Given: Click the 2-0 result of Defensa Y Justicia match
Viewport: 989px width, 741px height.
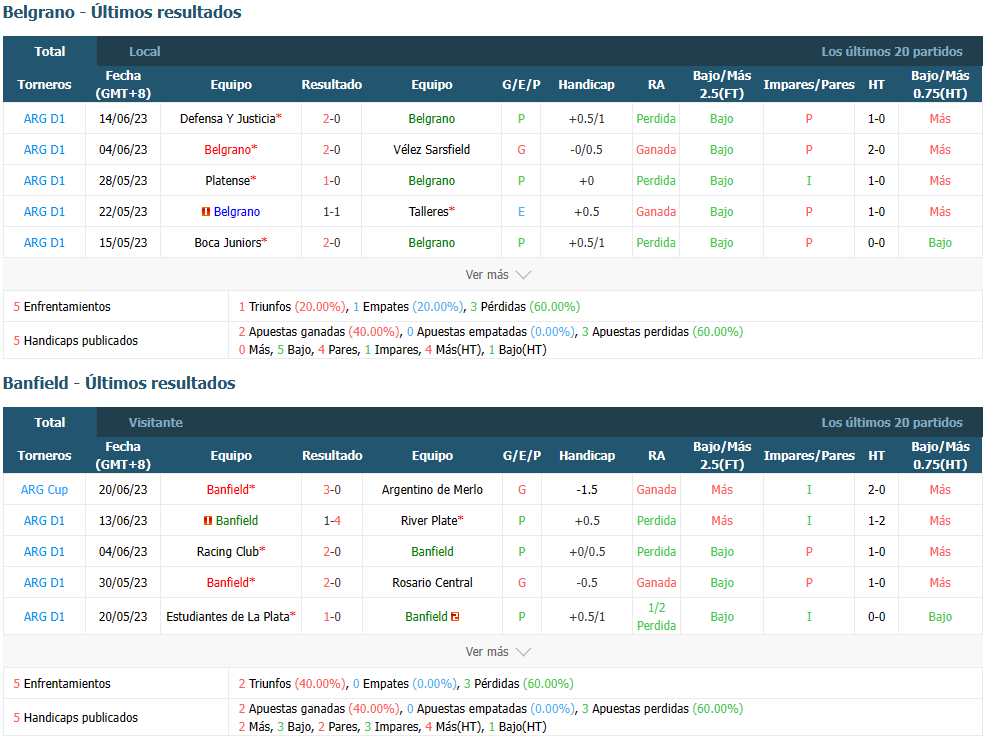Looking at the screenshot, I should point(332,119).
